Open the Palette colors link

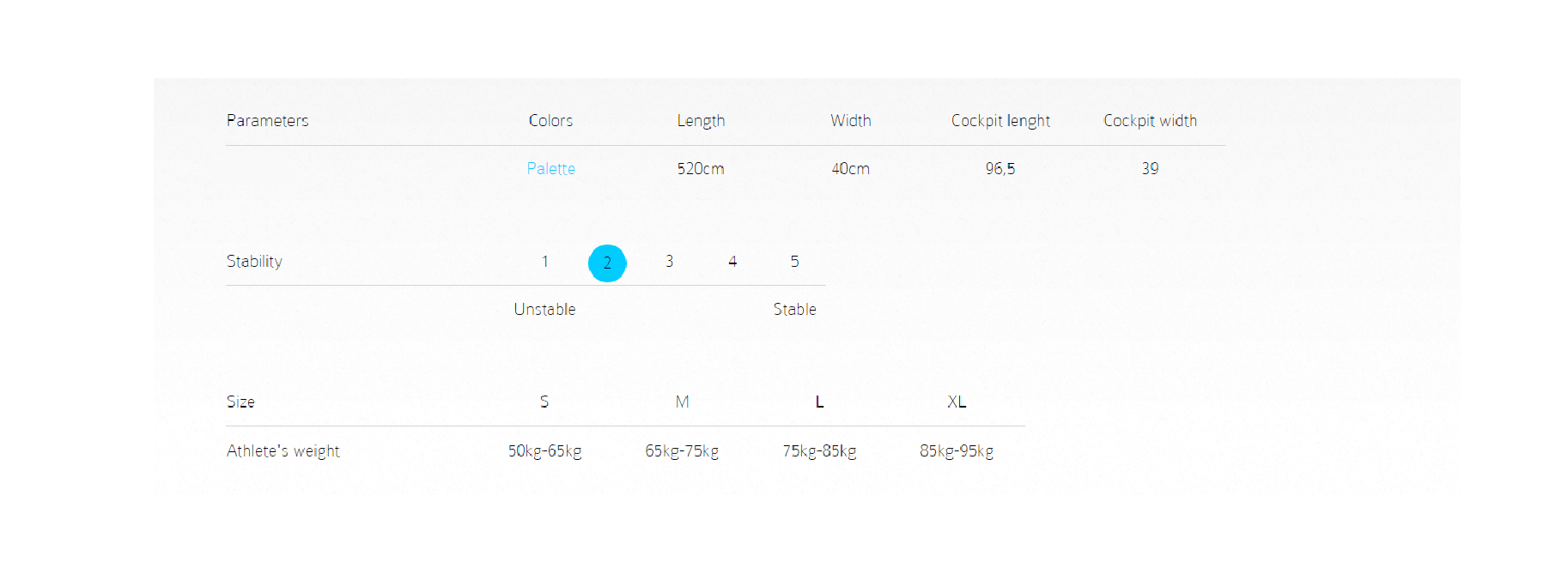550,169
